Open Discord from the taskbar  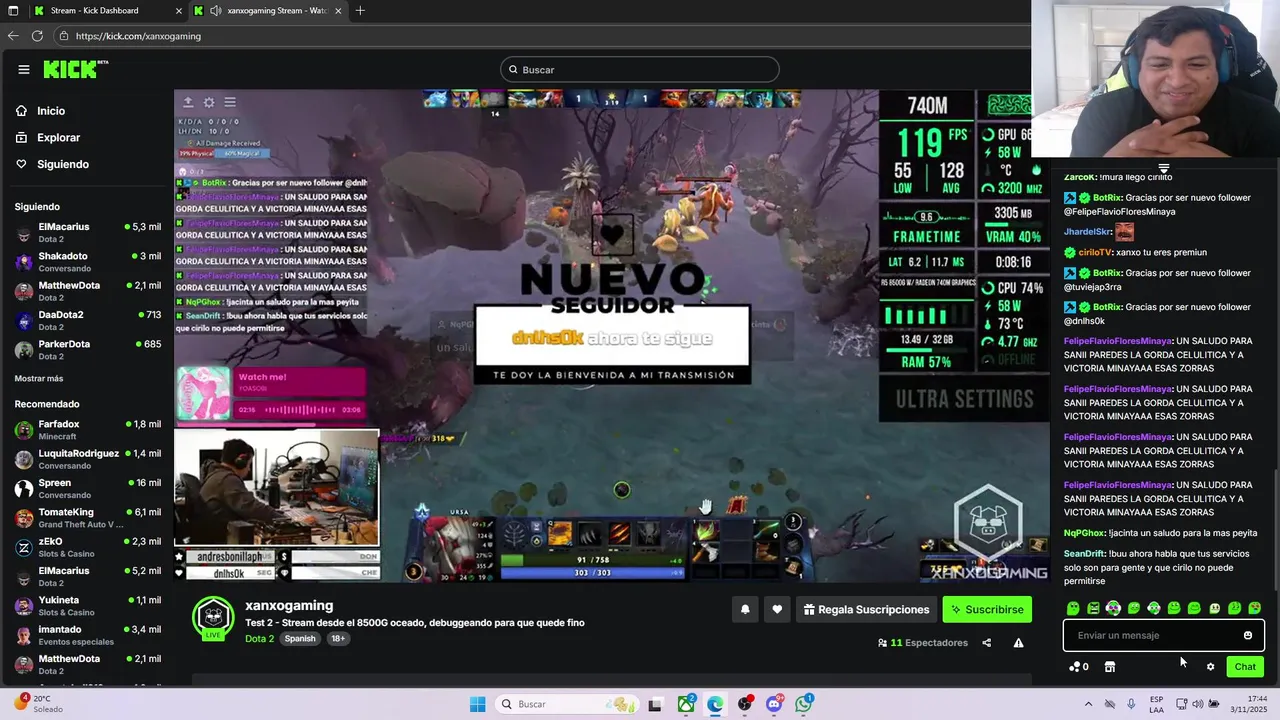coord(774,704)
